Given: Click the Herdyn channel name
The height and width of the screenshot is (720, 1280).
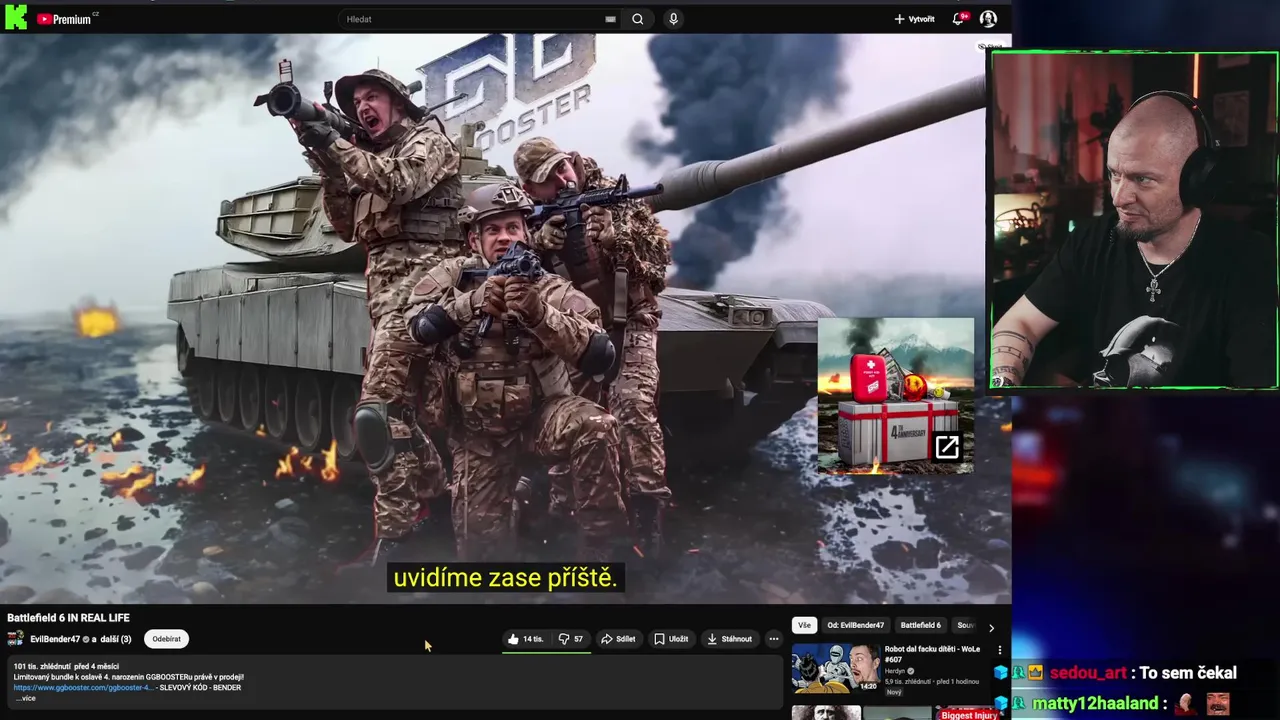Looking at the screenshot, I should point(894,671).
